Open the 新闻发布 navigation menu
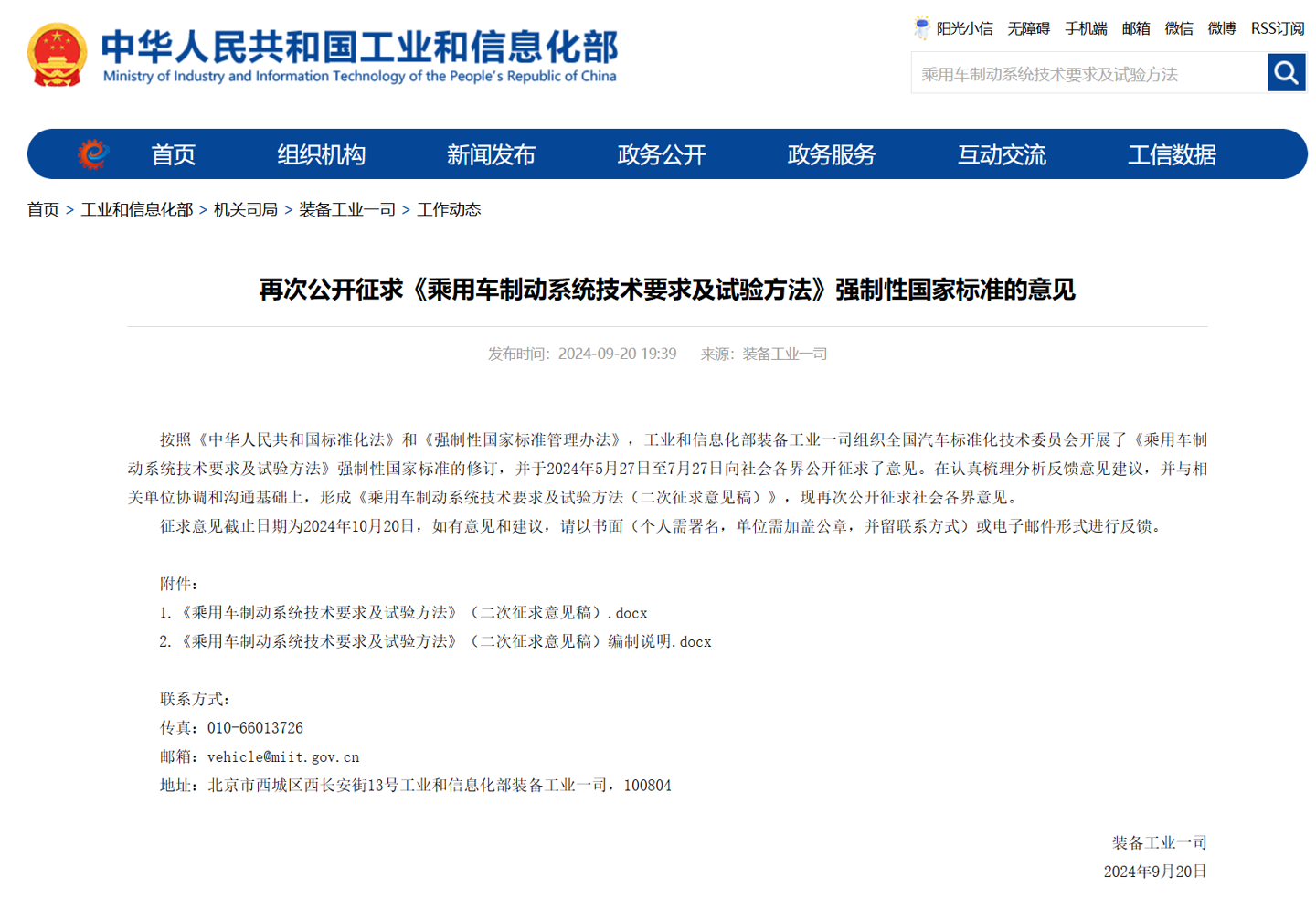1316x909 pixels. (491, 154)
